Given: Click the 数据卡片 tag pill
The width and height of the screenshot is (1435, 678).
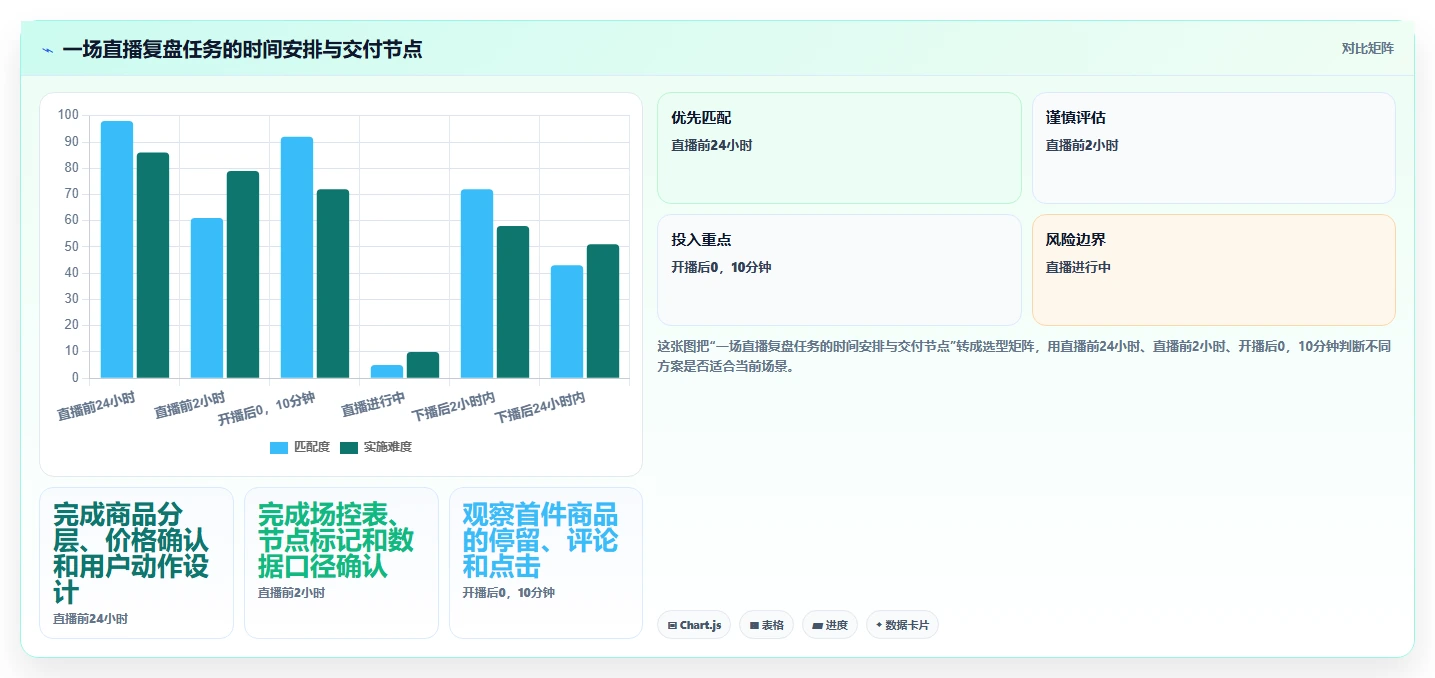Looking at the screenshot, I should tap(902, 625).
